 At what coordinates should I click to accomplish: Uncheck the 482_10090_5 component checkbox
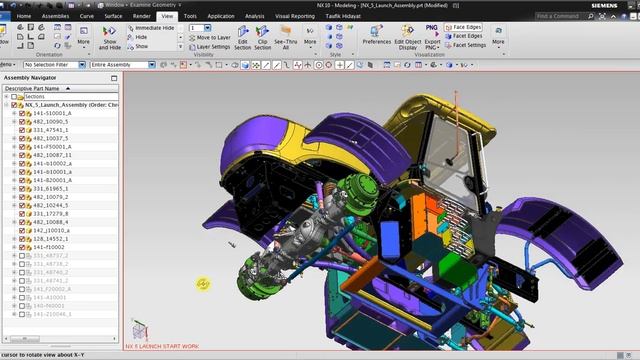coord(22,122)
